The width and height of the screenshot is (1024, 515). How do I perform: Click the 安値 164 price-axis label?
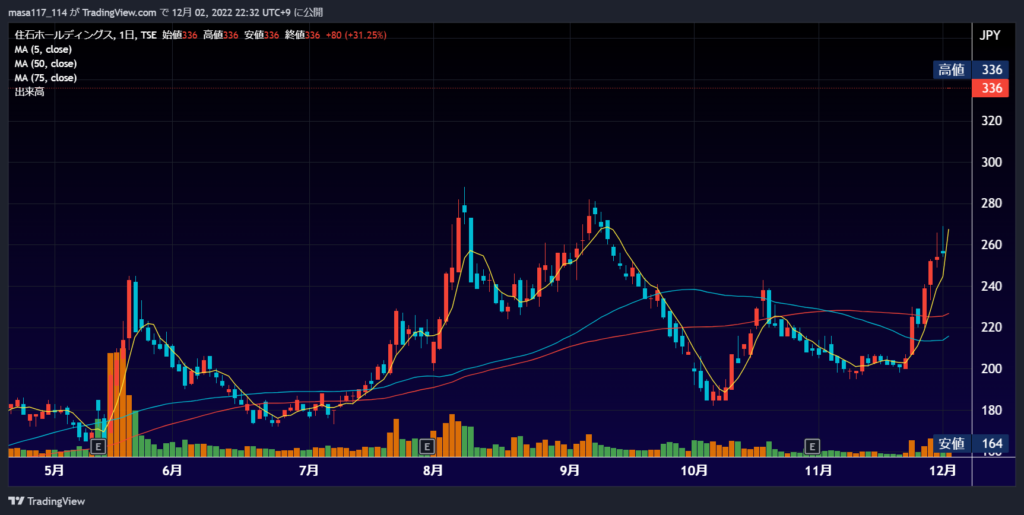(x=971, y=445)
